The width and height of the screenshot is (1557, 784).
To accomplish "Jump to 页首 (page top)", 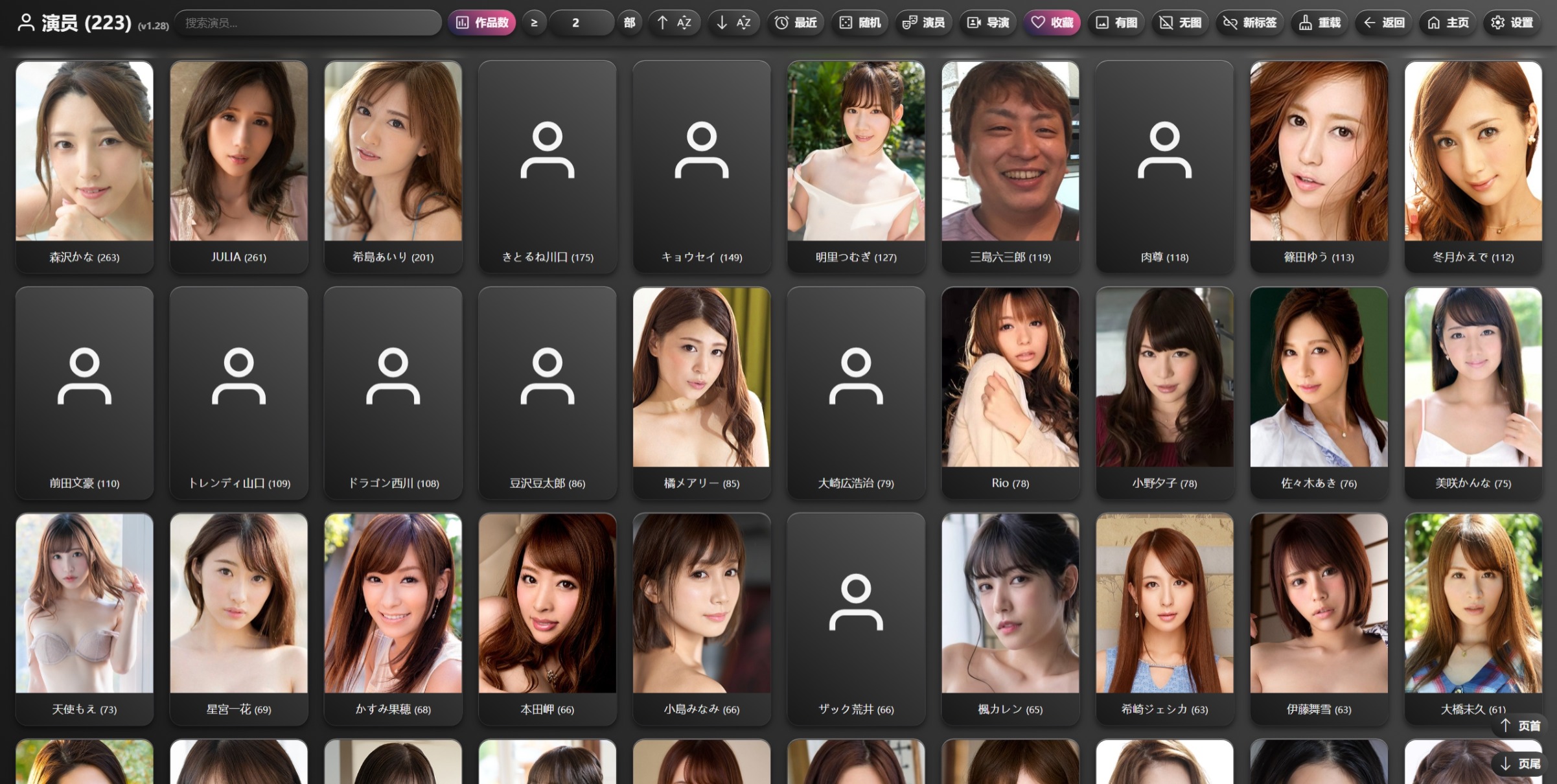I will click(x=1520, y=726).
